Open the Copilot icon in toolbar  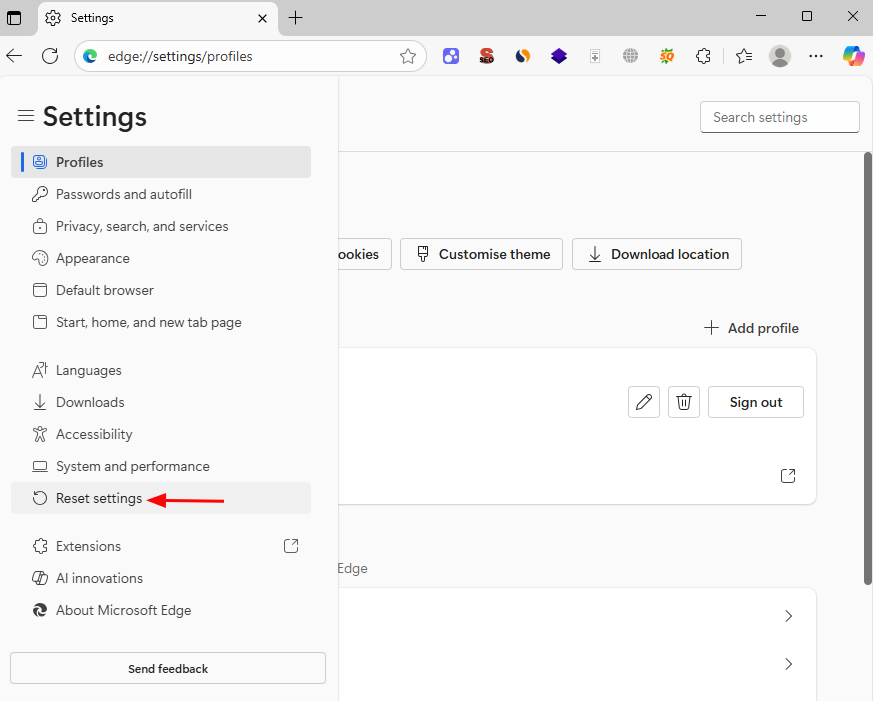[853, 56]
